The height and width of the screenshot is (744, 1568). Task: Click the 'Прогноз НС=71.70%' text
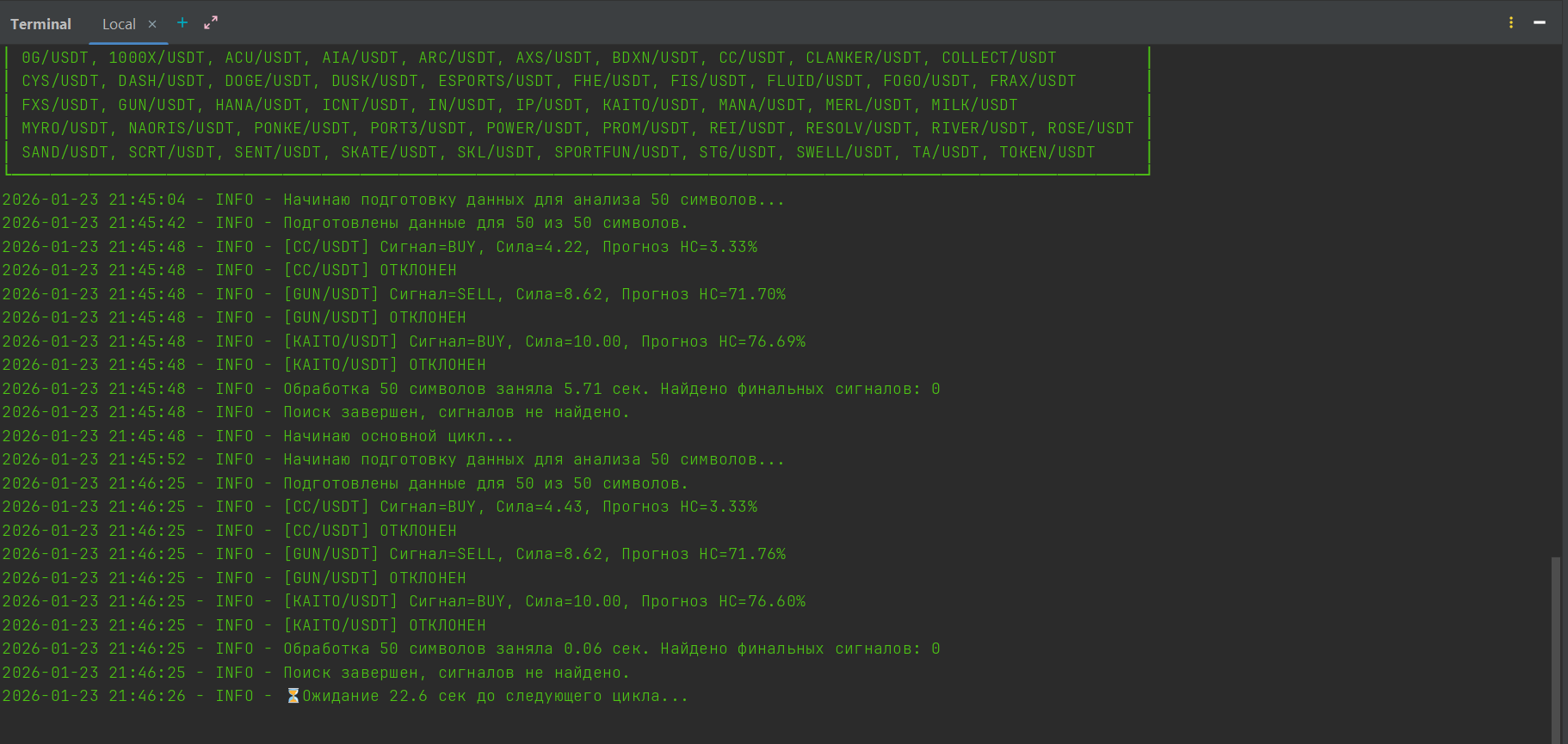click(703, 294)
